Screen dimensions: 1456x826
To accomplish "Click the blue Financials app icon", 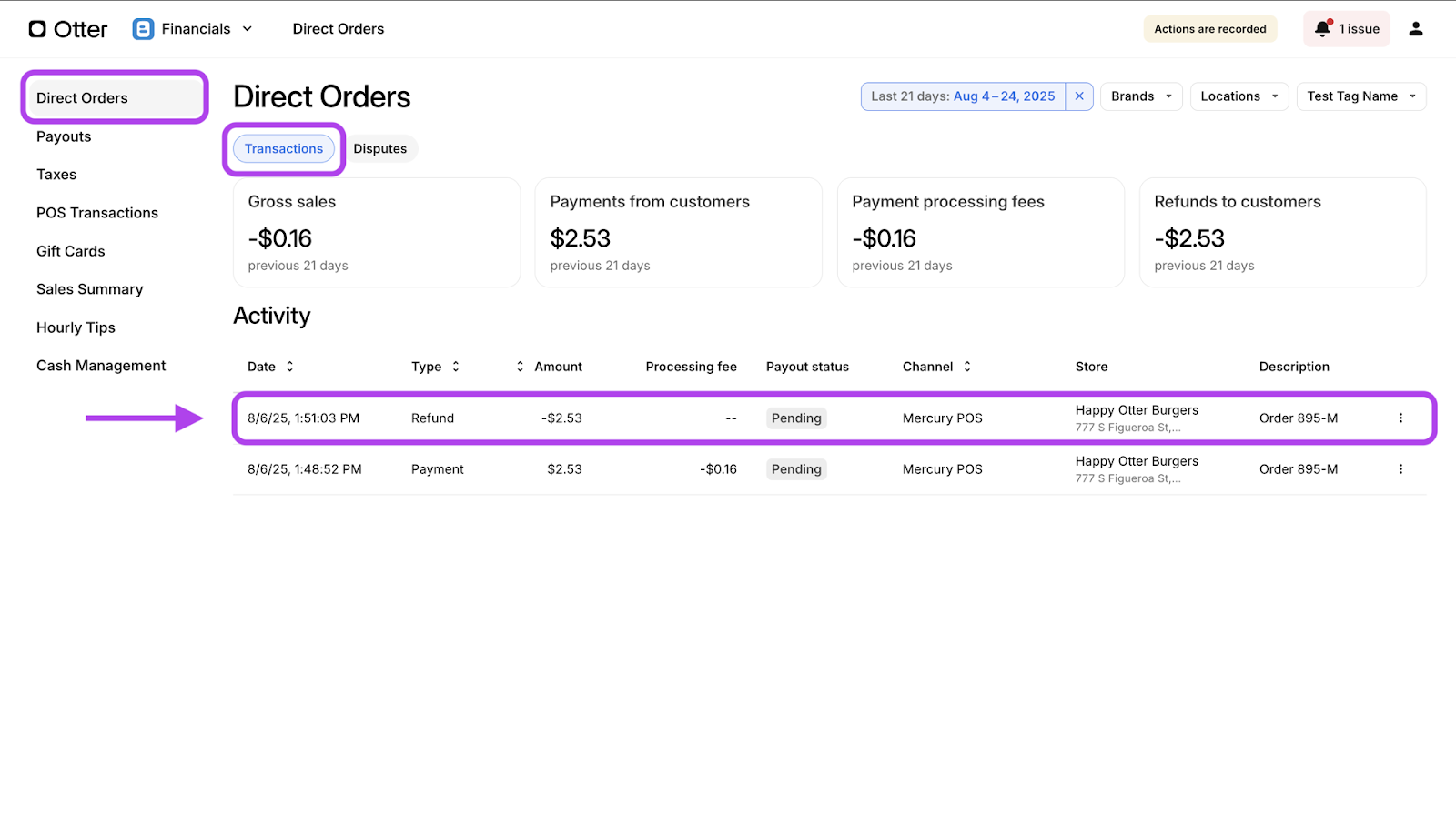I will pyautogui.click(x=143, y=29).
